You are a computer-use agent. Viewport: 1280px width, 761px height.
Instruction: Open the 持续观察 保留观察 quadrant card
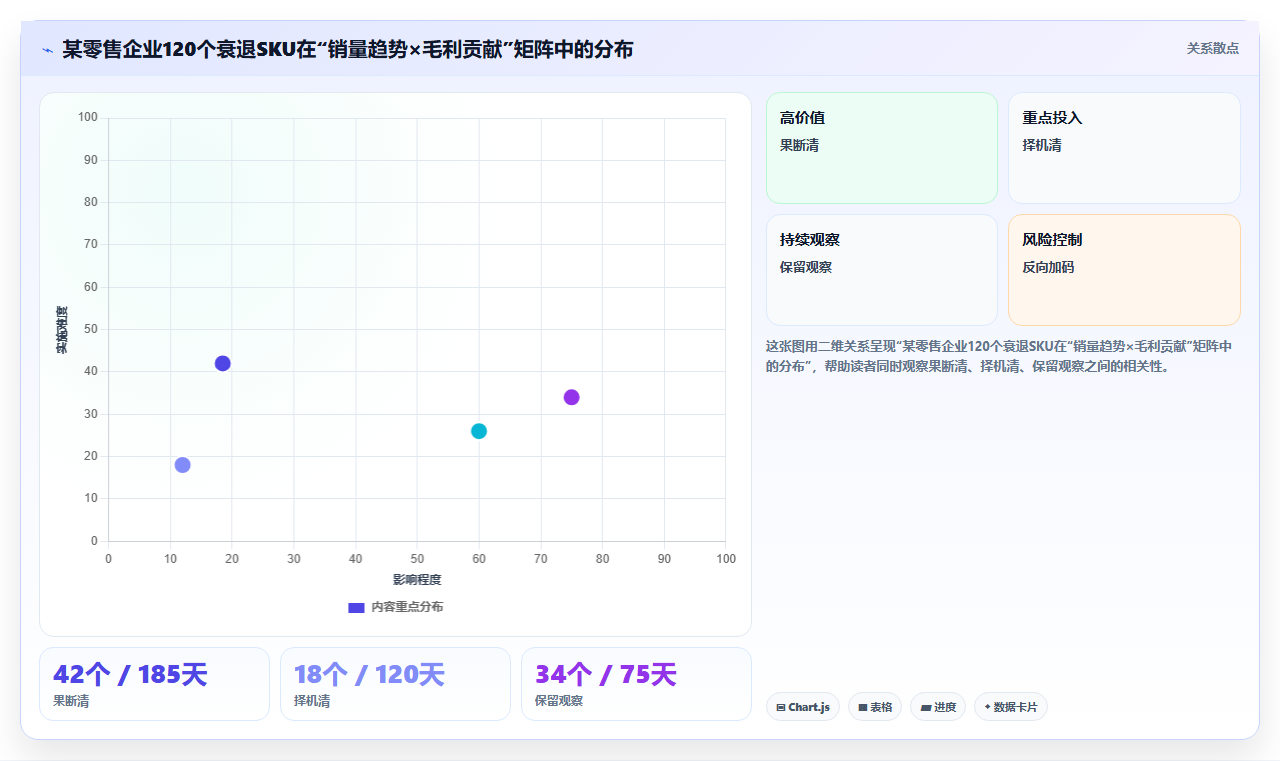coord(882,270)
